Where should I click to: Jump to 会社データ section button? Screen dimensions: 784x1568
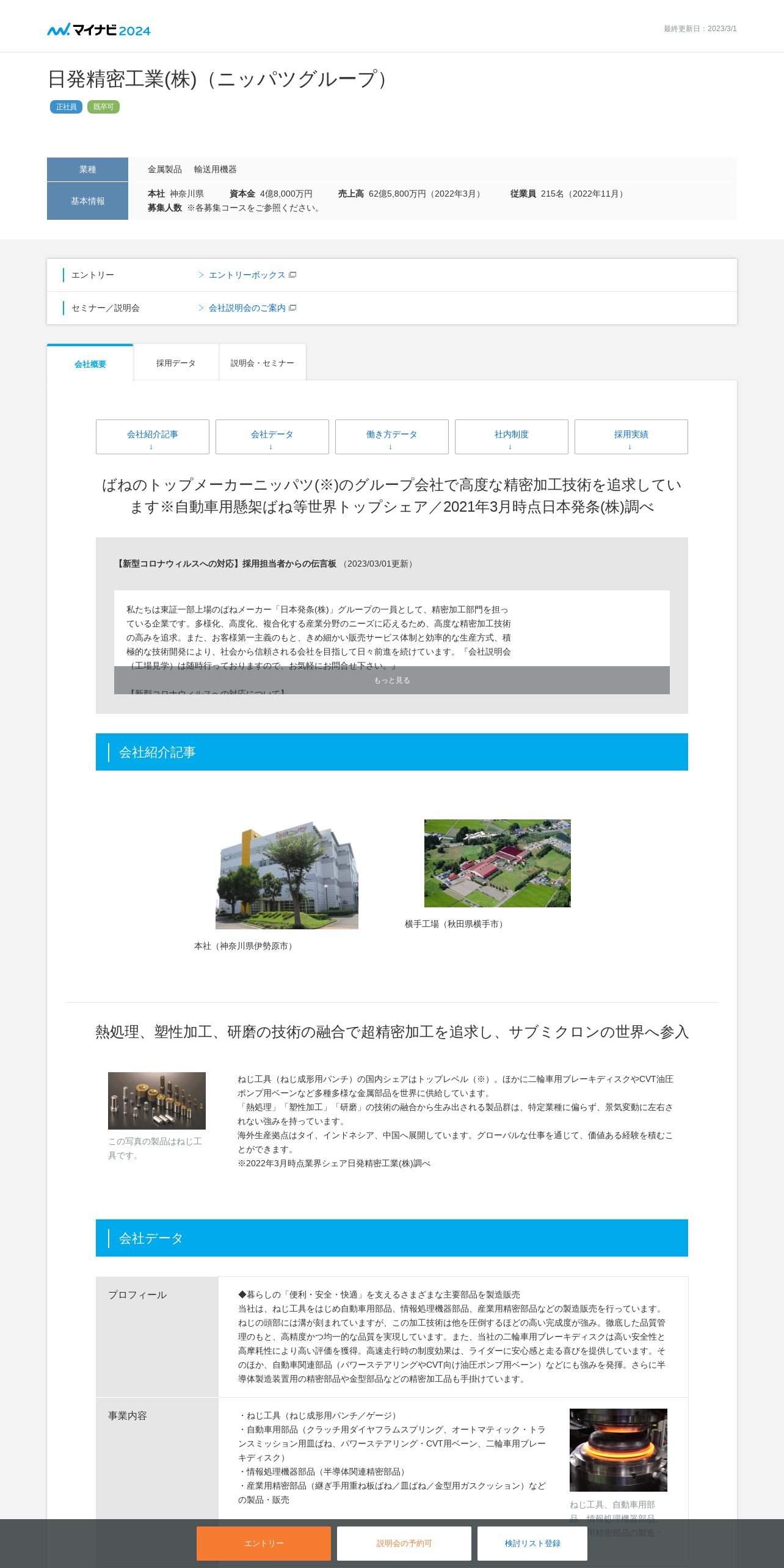(x=272, y=437)
